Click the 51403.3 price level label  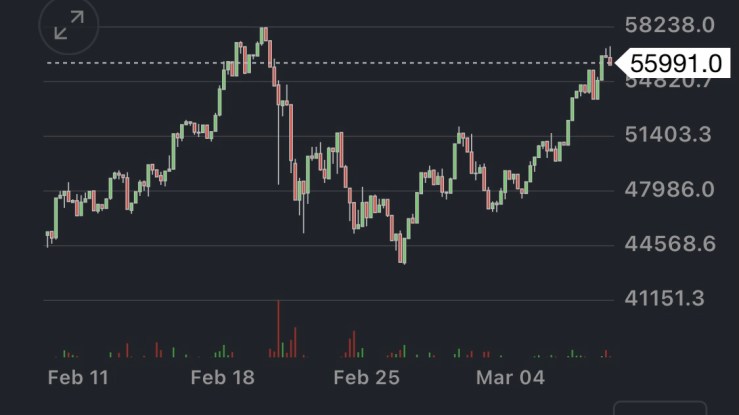pos(668,135)
